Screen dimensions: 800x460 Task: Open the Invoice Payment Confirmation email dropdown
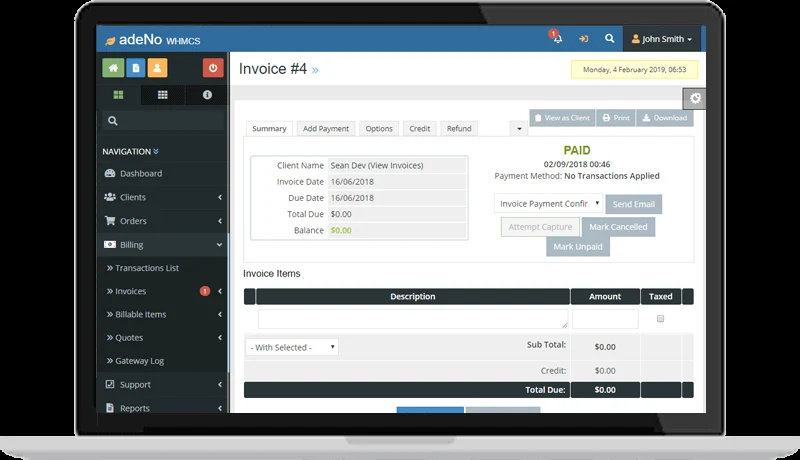click(x=548, y=203)
